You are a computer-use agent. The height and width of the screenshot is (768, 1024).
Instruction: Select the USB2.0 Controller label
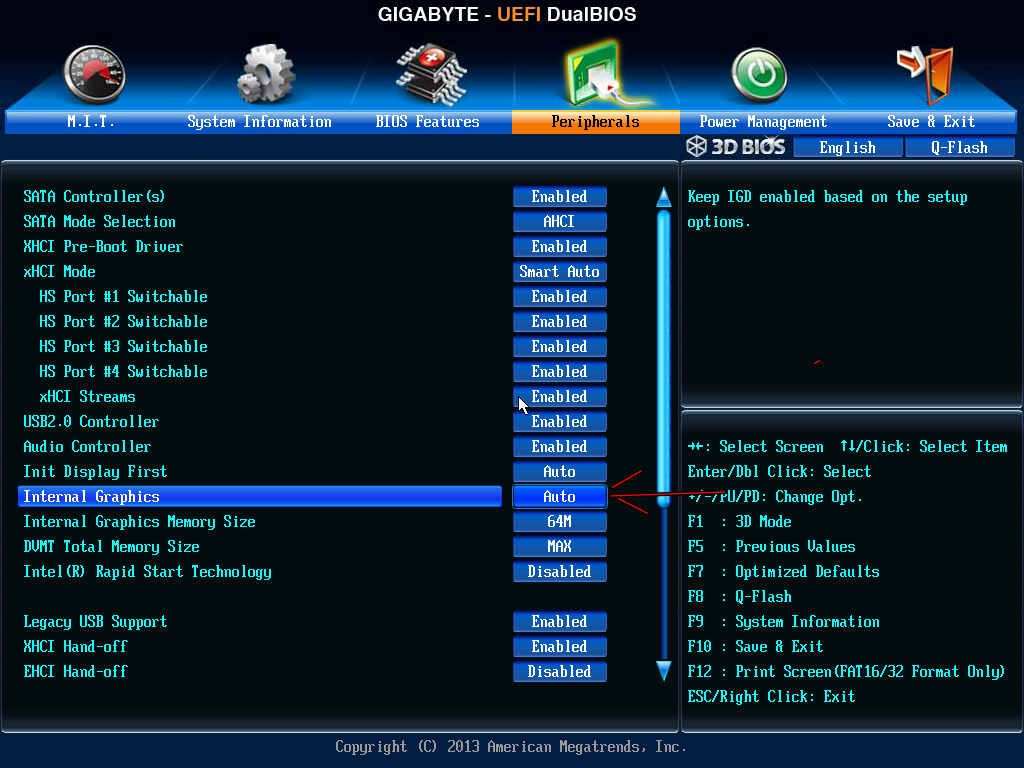(91, 421)
